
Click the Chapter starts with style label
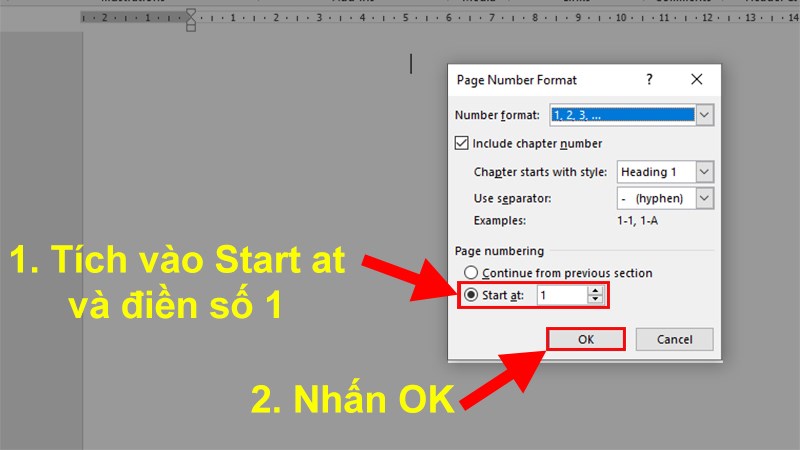pyautogui.click(x=540, y=172)
